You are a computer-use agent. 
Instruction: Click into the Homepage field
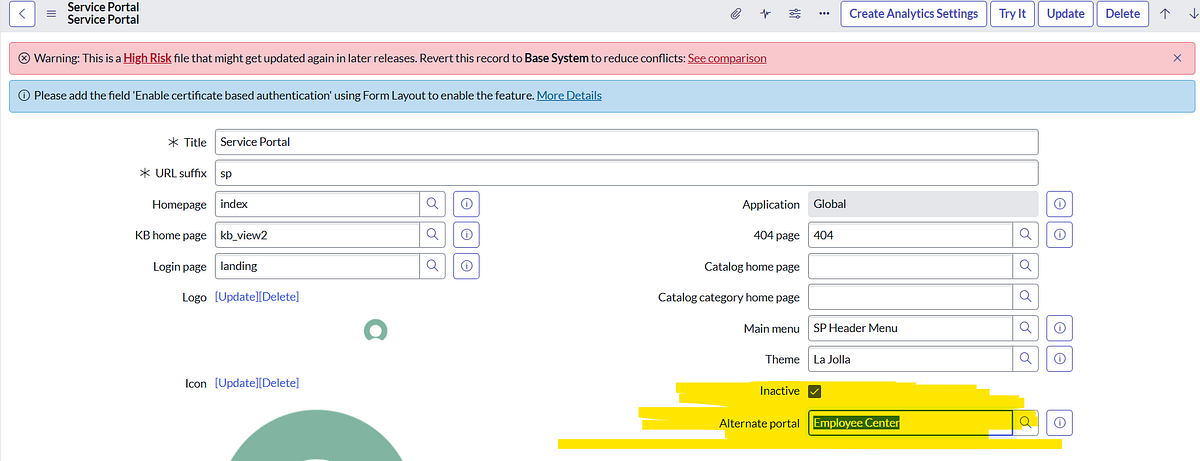[317, 203]
